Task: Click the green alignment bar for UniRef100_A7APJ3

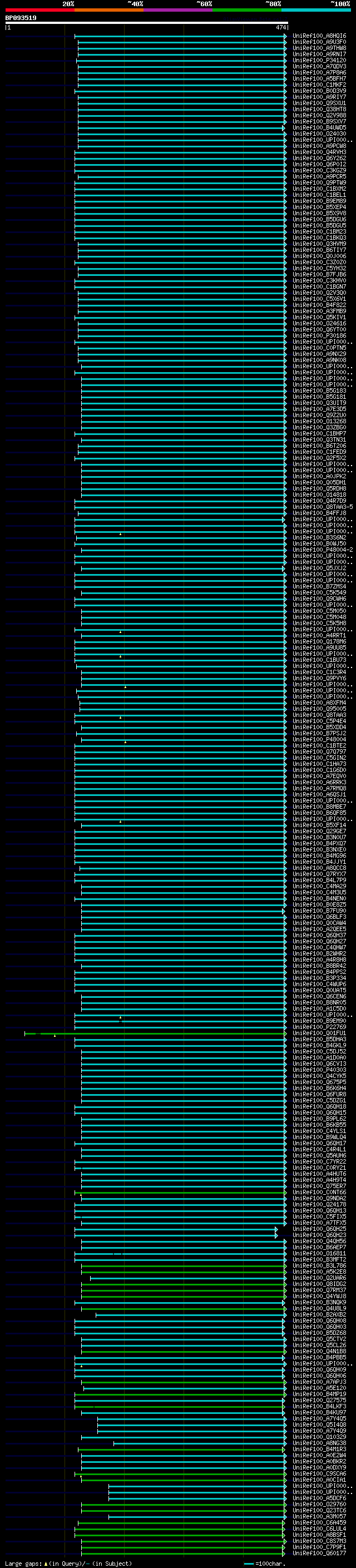Action: (184, 1382)
